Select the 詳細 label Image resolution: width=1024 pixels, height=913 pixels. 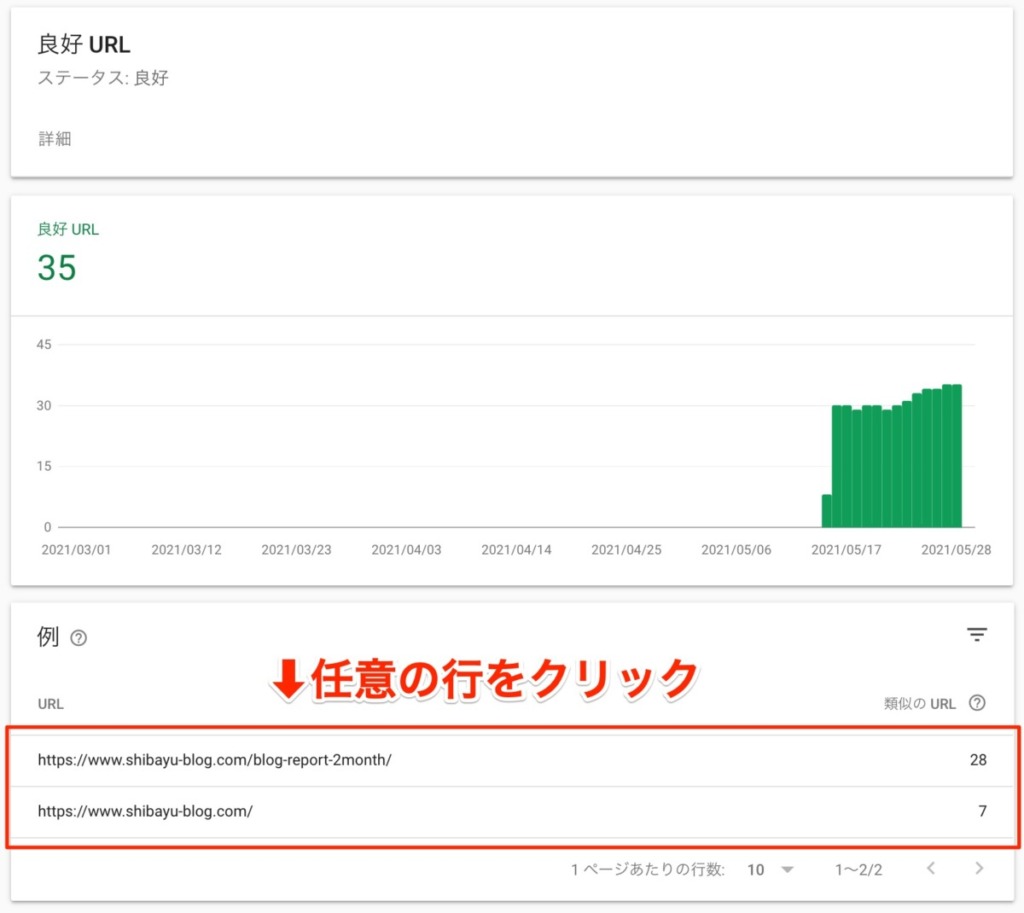coord(55,138)
